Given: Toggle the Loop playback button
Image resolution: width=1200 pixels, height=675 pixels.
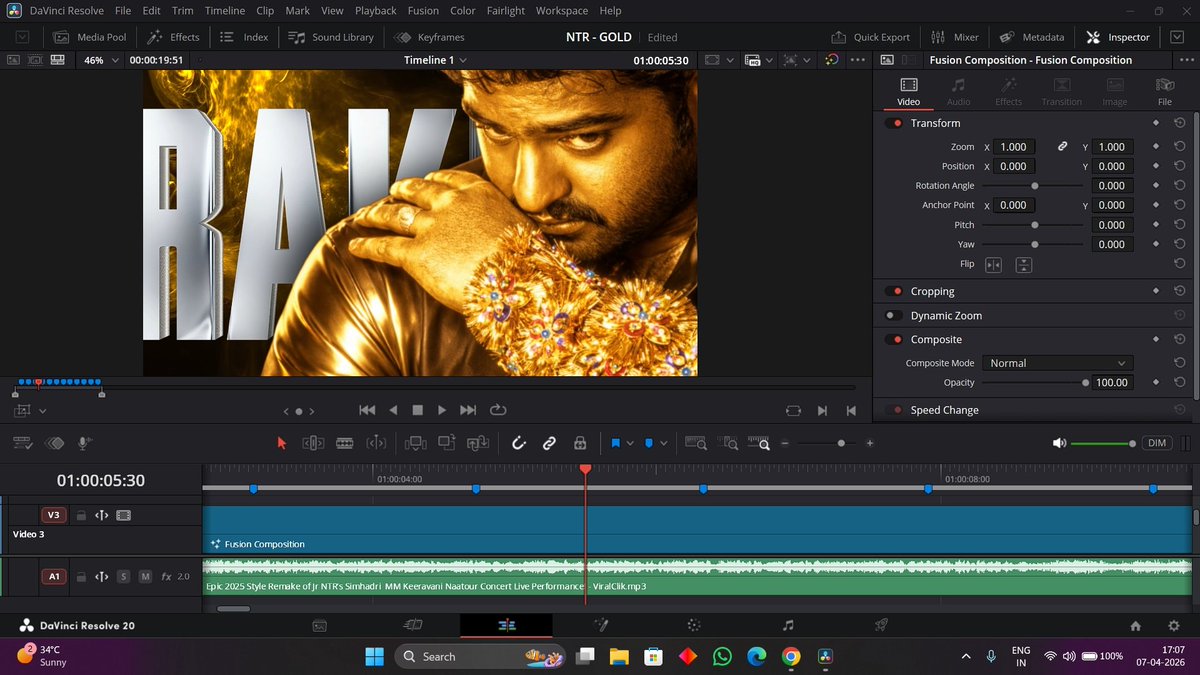Looking at the screenshot, I should click(x=497, y=410).
